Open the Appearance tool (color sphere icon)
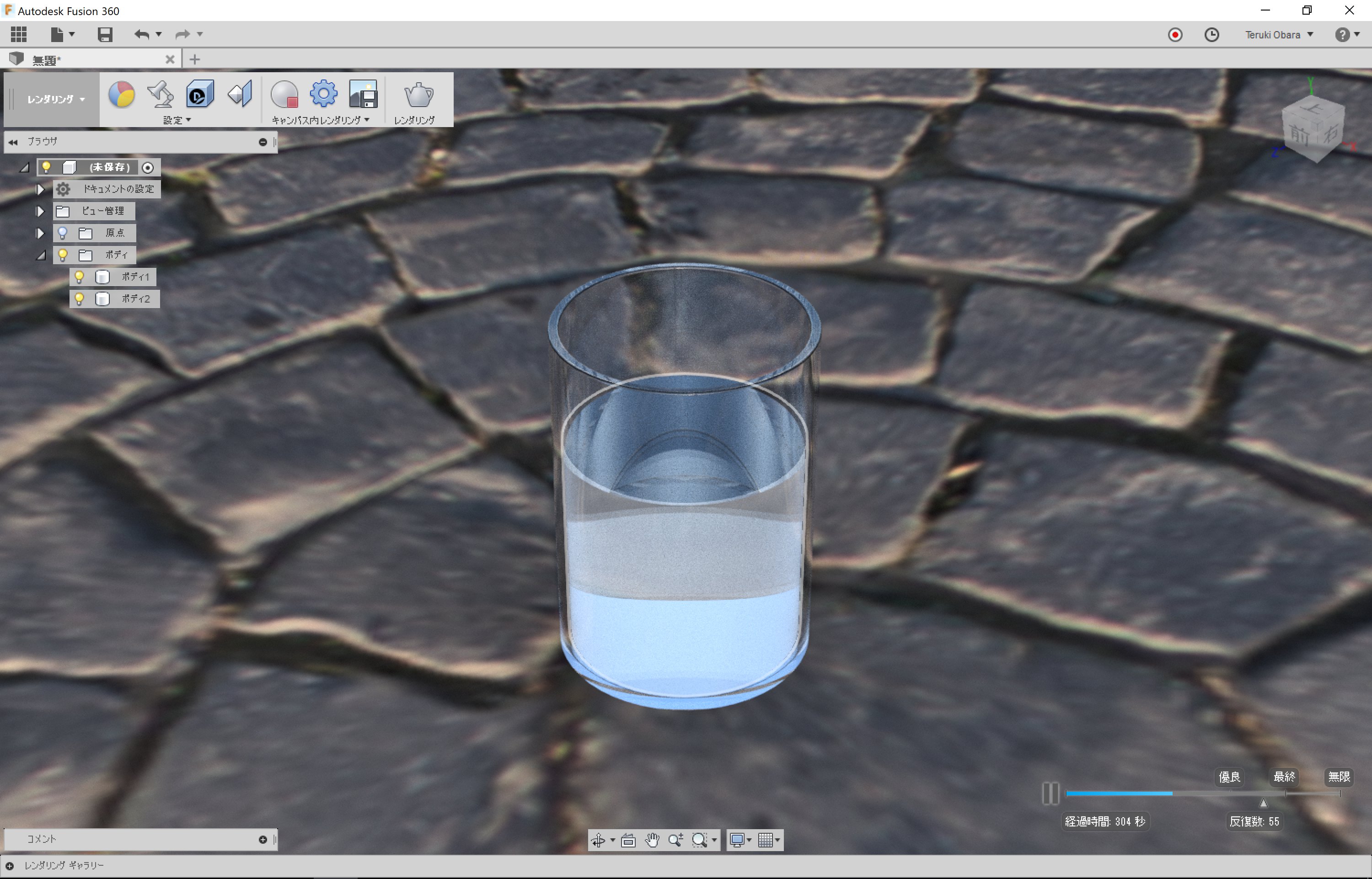The image size is (1372, 879). 122,95
